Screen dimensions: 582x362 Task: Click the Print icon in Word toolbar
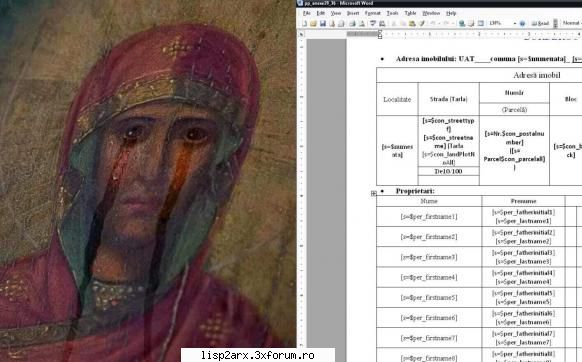pyautogui.click(x=352, y=23)
